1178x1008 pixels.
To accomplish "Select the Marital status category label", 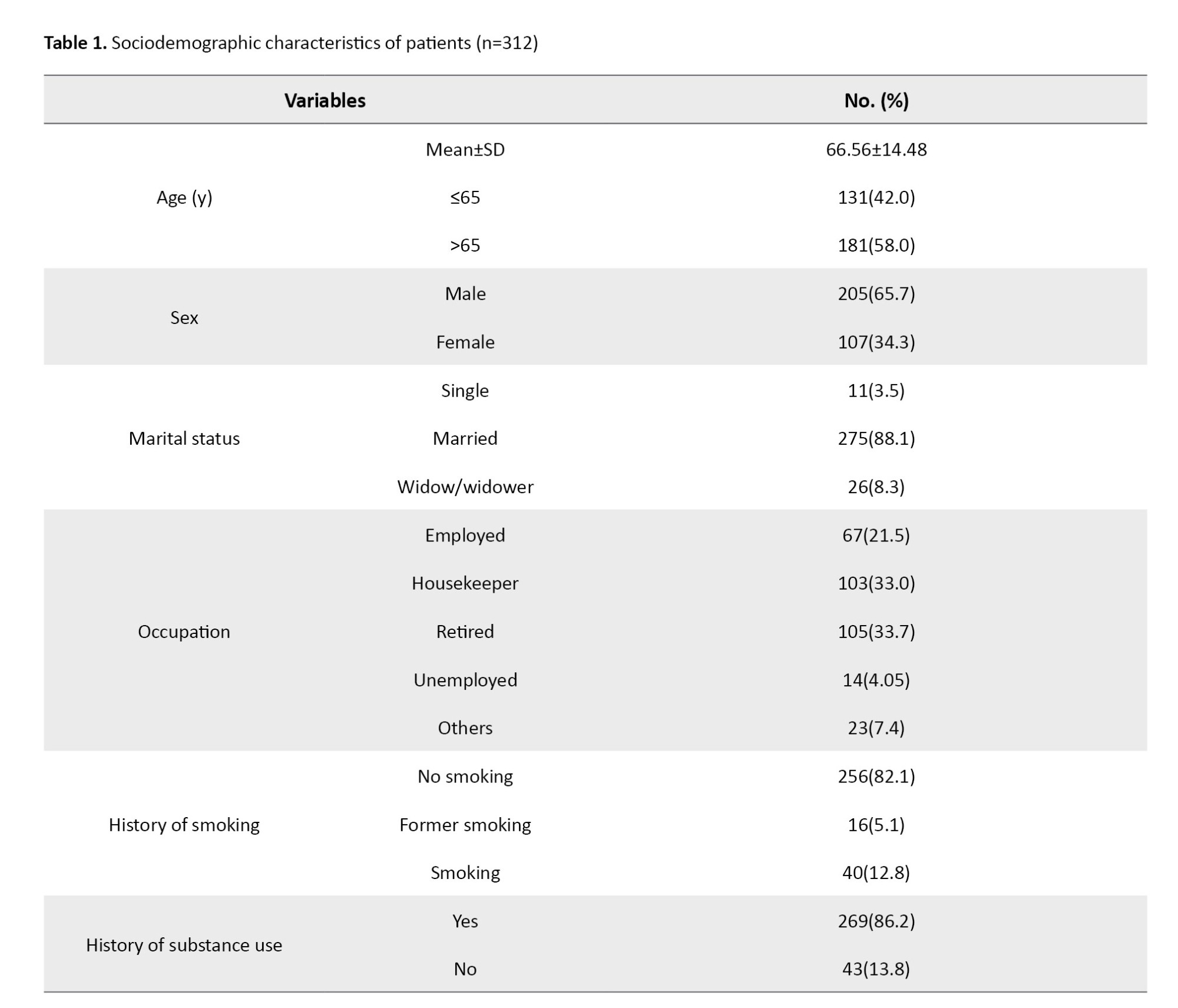I will 184,438.
